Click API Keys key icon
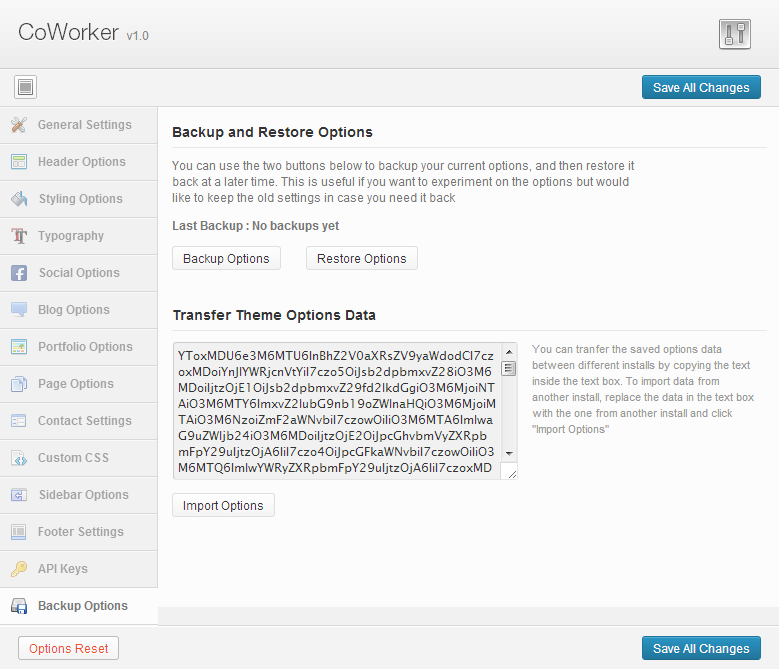This screenshot has height=669, width=779. pyautogui.click(x=19, y=569)
